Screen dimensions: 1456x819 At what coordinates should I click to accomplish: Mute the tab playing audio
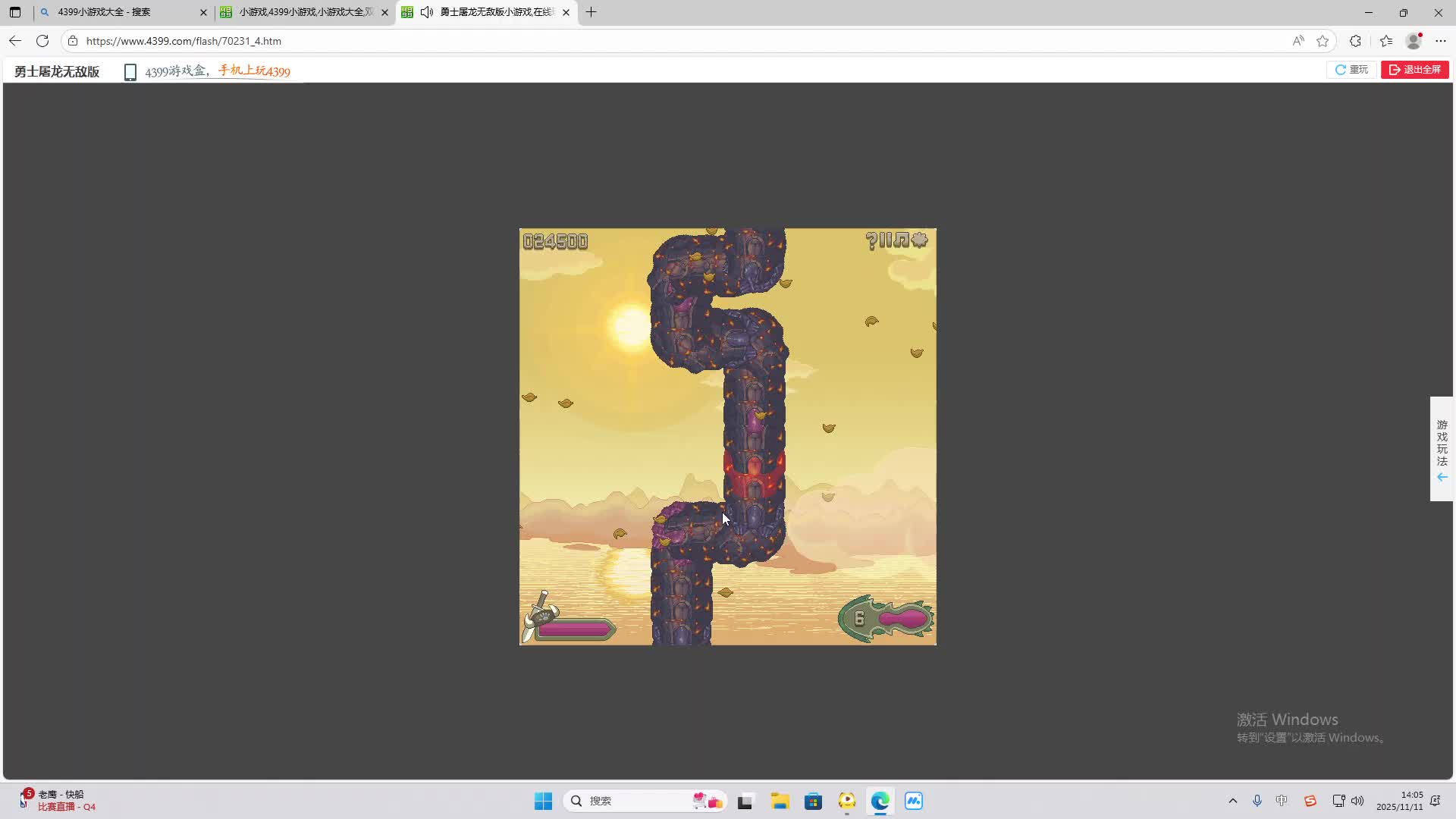pos(427,12)
